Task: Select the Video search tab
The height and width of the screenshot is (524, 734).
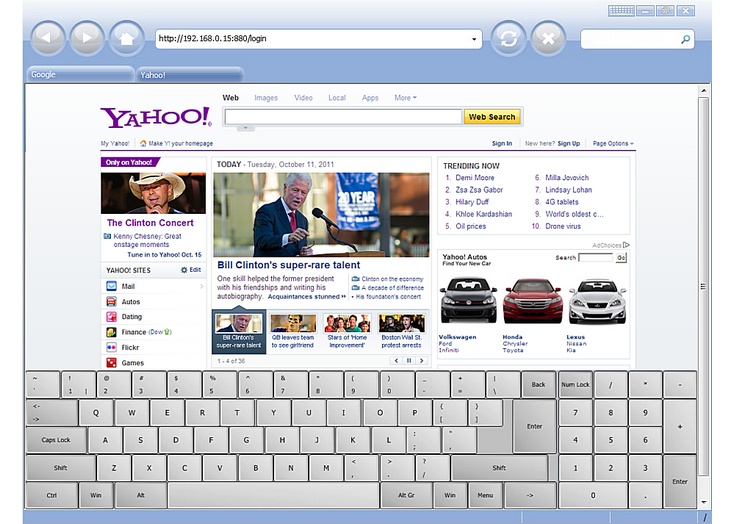Action: coord(303,98)
